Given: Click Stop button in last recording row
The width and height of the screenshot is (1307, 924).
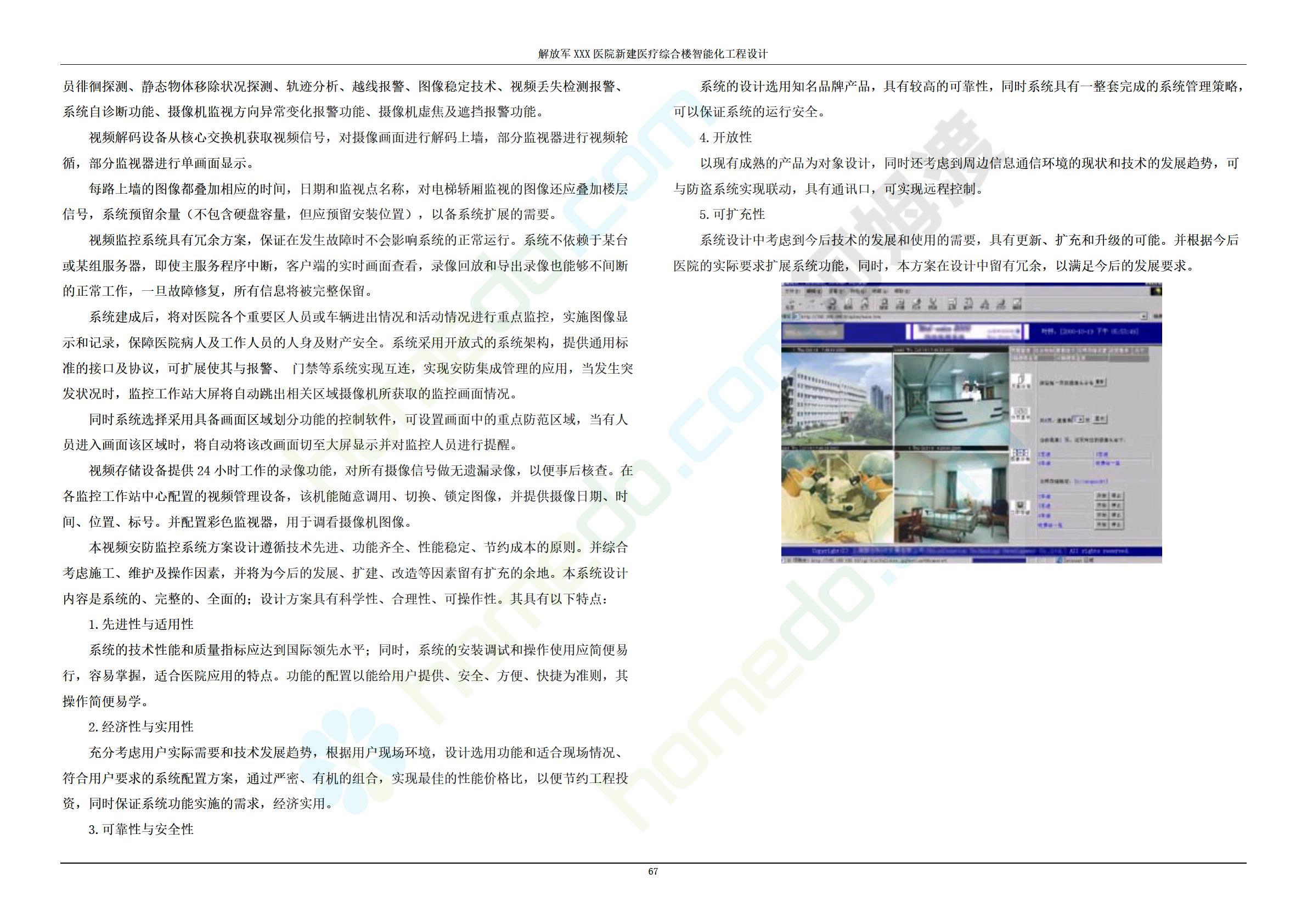Looking at the screenshot, I should [1117, 525].
